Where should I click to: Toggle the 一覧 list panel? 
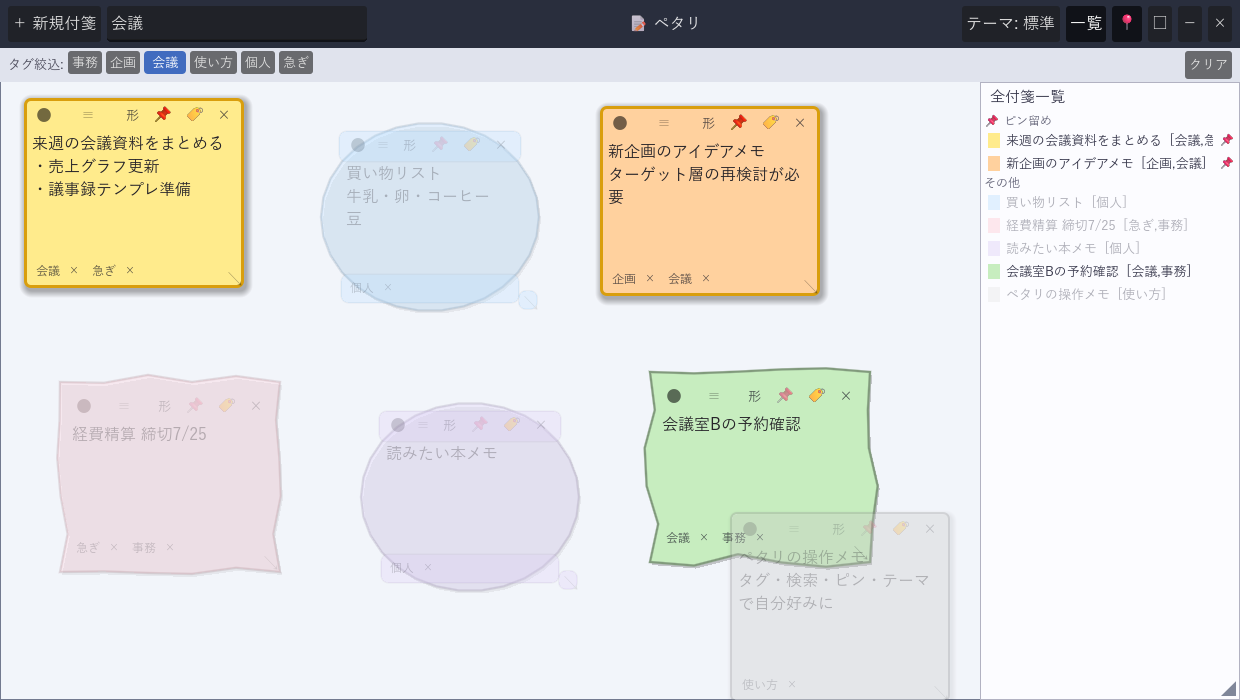point(1086,23)
